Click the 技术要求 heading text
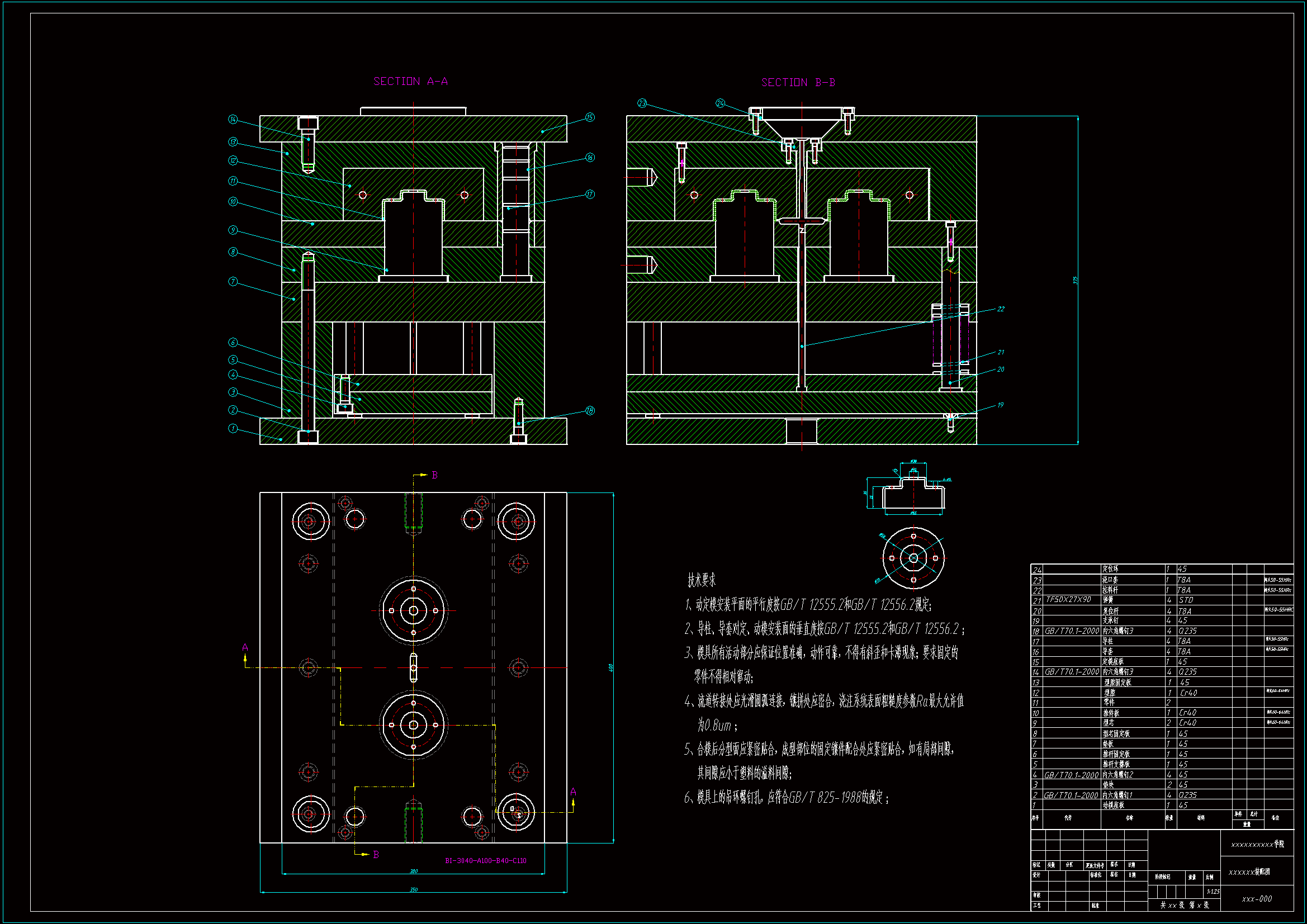 click(x=702, y=581)
